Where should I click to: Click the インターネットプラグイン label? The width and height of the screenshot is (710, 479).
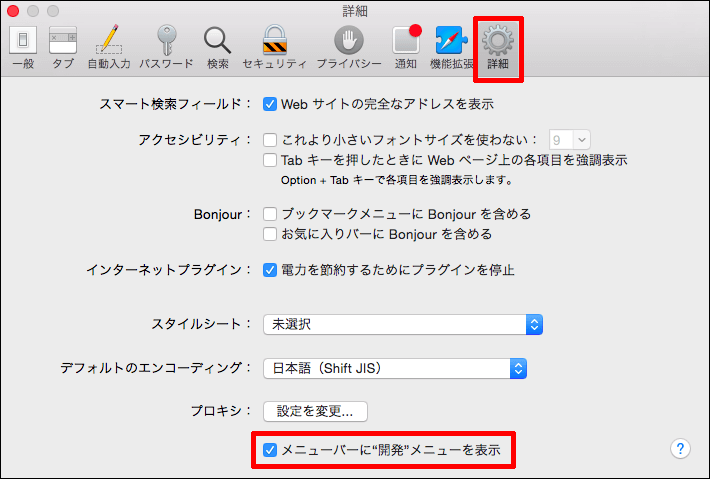(x=169, y=270)
